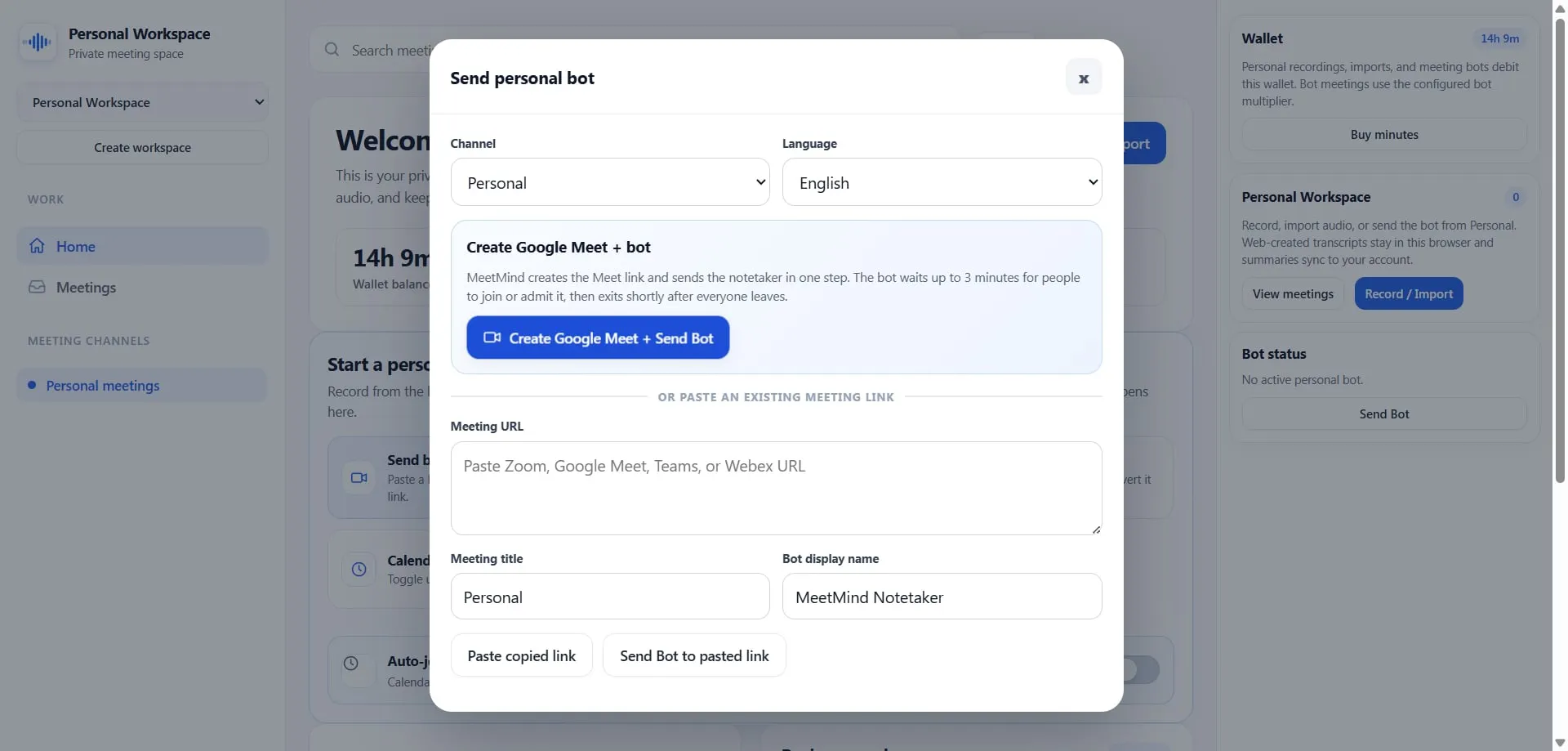Click the clock icon on Calendar card
The height and width of the screenshot is (751, 1568).
click(x=359, y=570)
